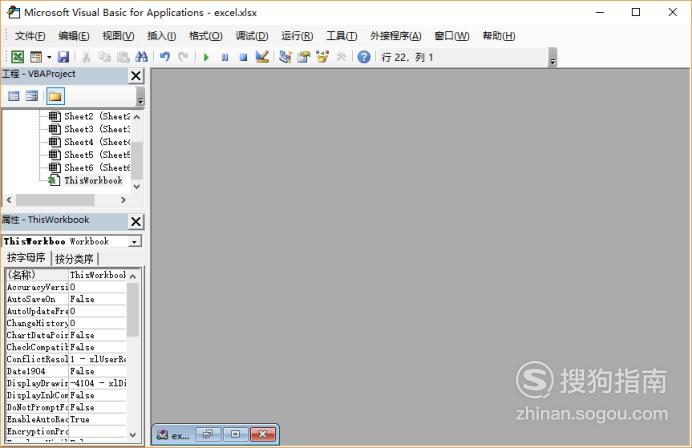Screen dimensions: 692x448
Task: Select Sheet2 in the project tree
Action: pos(90,117)
